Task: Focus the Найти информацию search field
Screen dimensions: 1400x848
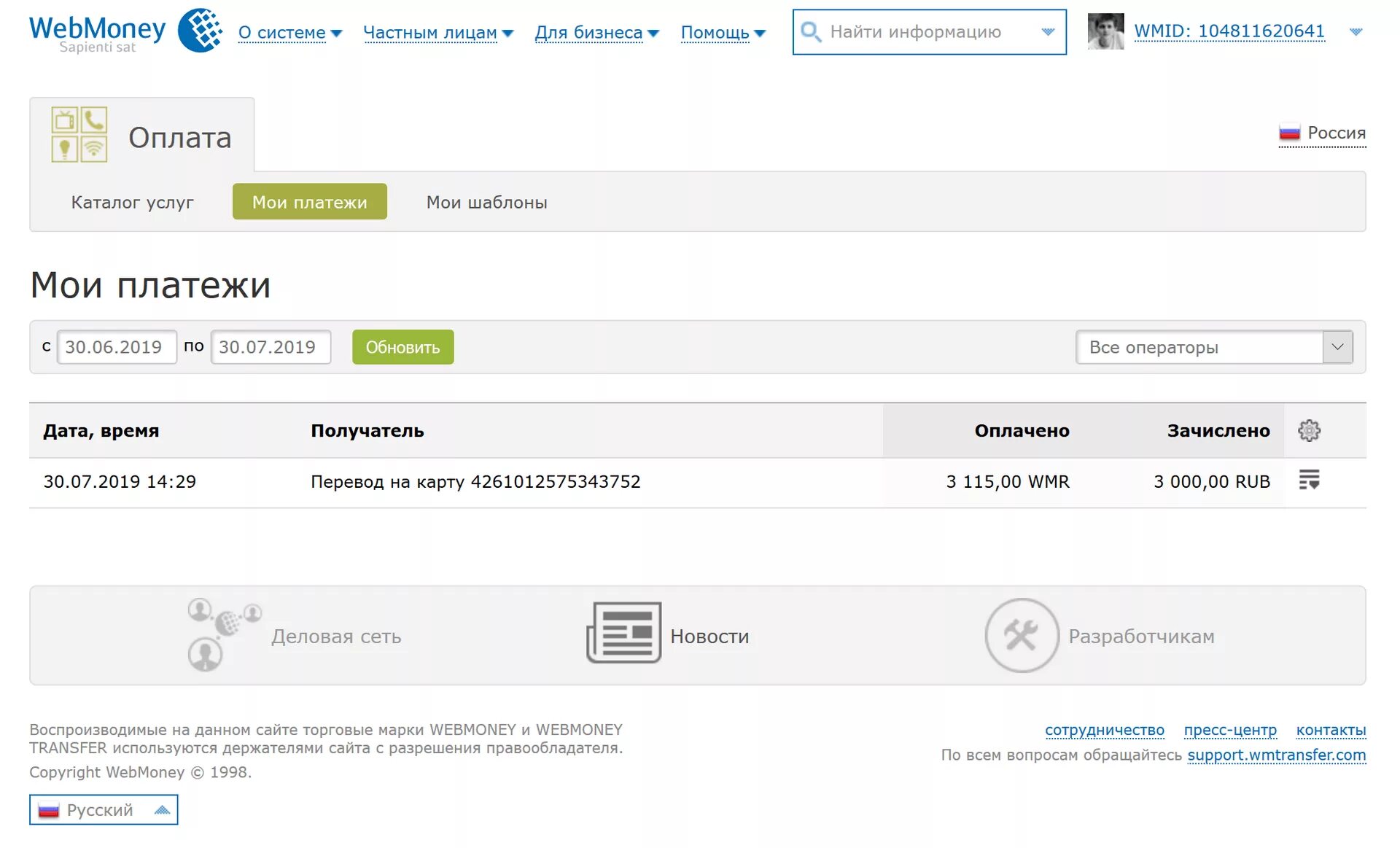Action: [x=930, y=32]
